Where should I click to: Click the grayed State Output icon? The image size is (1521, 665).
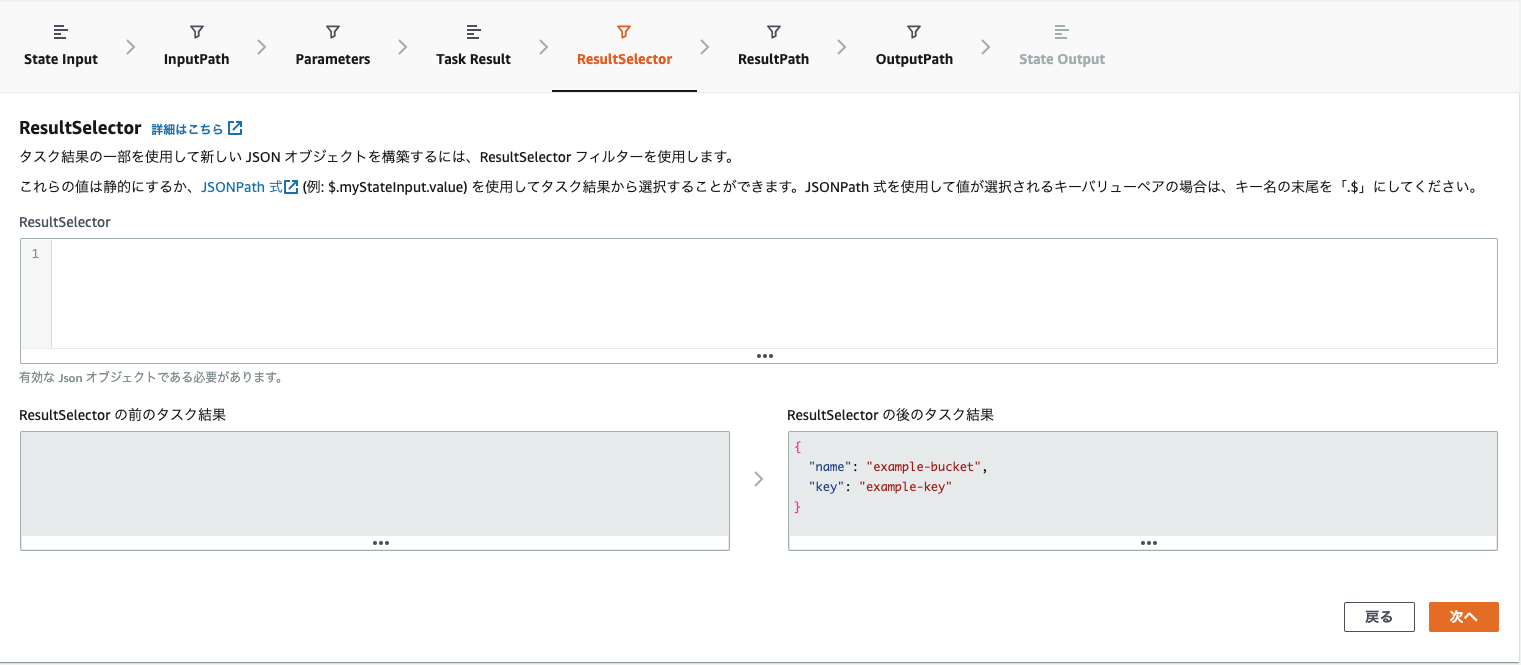tap(1062, 31)
